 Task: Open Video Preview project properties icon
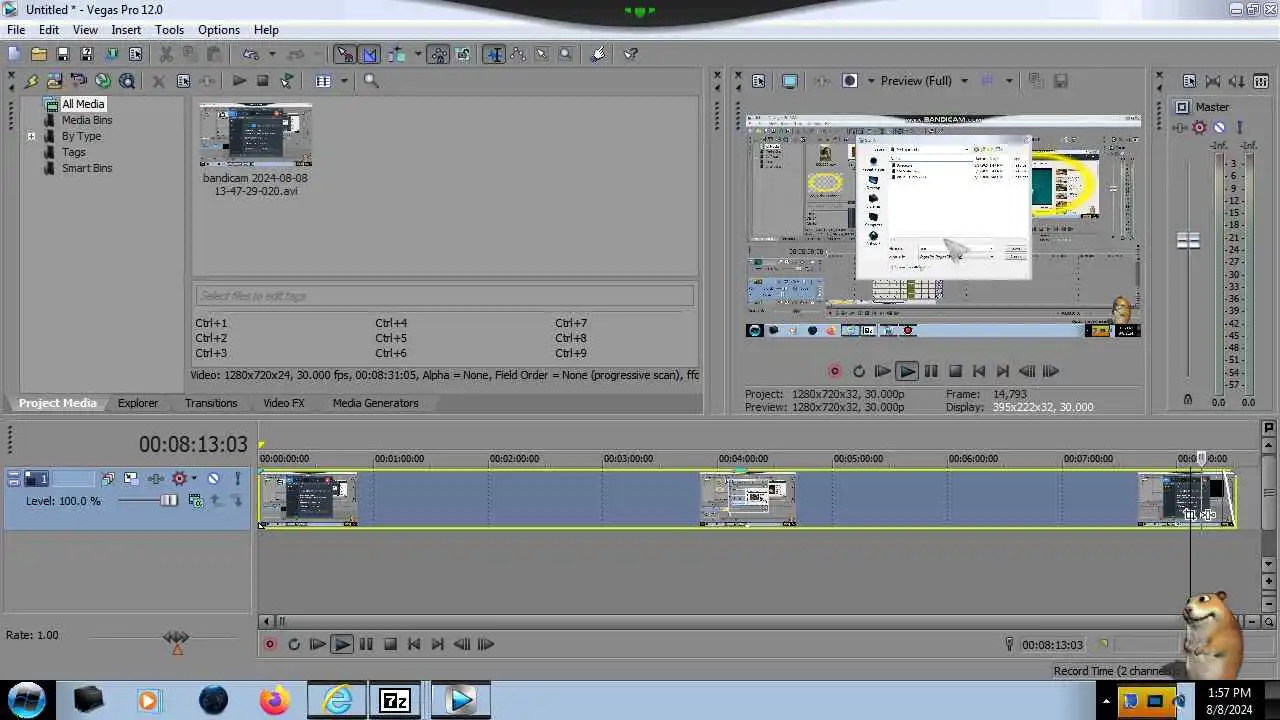pyautogui.click(x=758, y=81)
